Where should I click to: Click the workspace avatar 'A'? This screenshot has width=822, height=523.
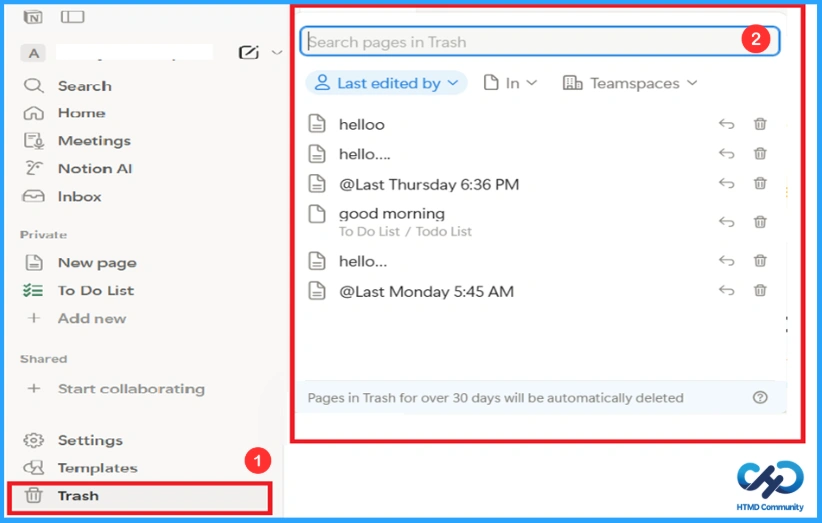click(34, 53)
